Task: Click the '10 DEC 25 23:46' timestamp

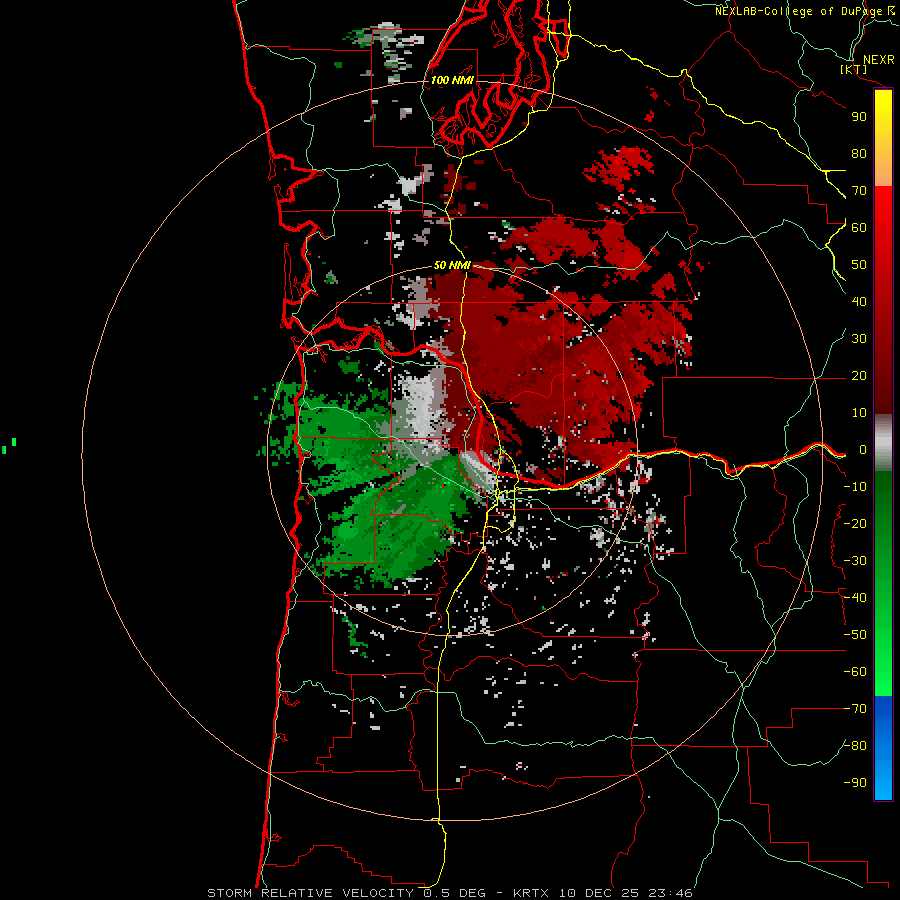Action: coord(624,893)
